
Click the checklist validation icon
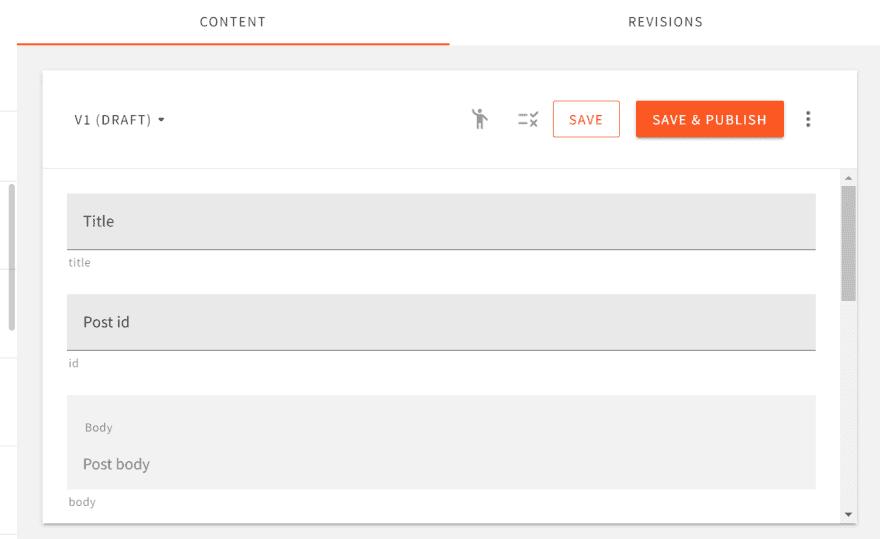528,119
